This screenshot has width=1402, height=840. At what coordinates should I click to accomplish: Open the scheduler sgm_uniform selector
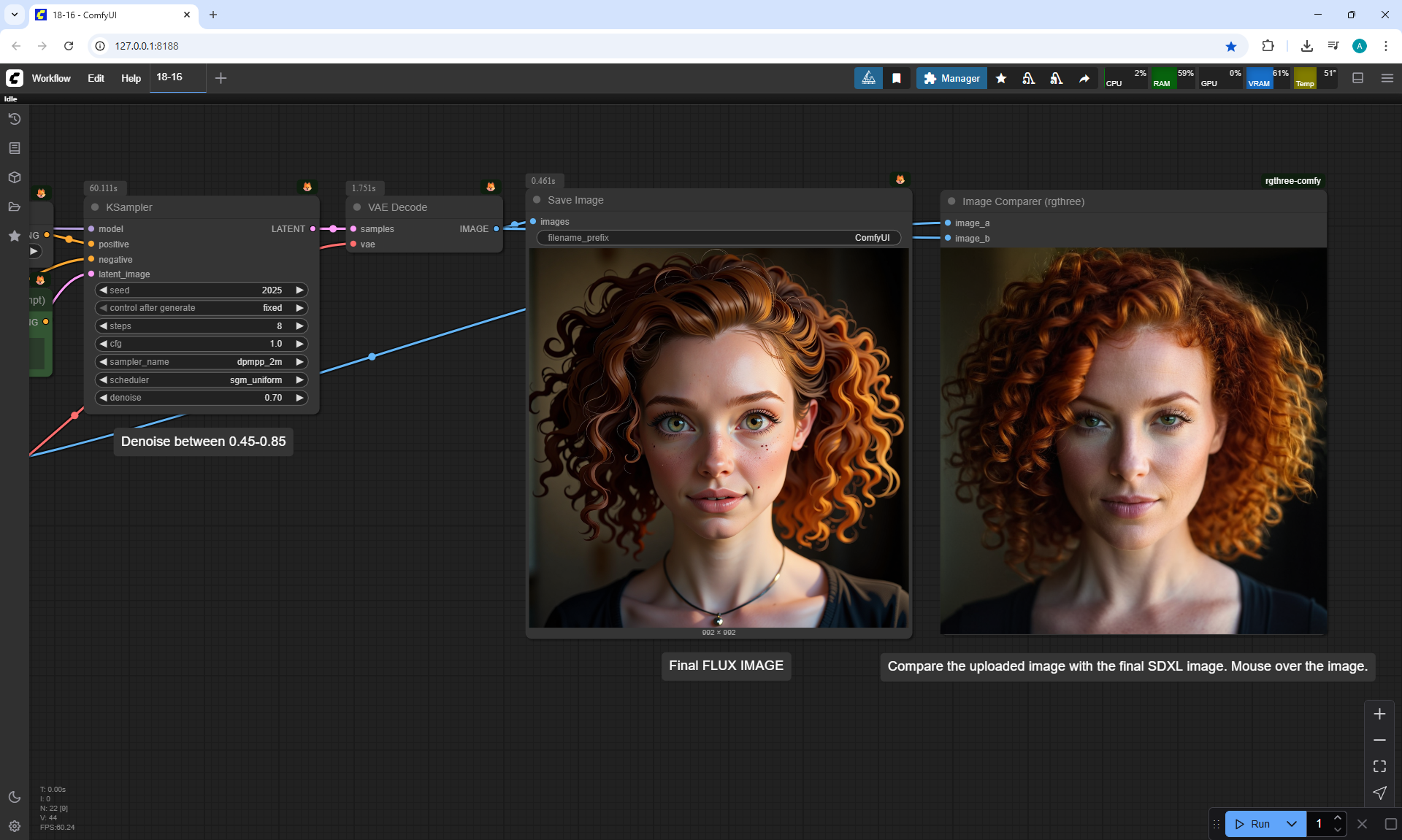pyautogui.click(x=201, y=380)
